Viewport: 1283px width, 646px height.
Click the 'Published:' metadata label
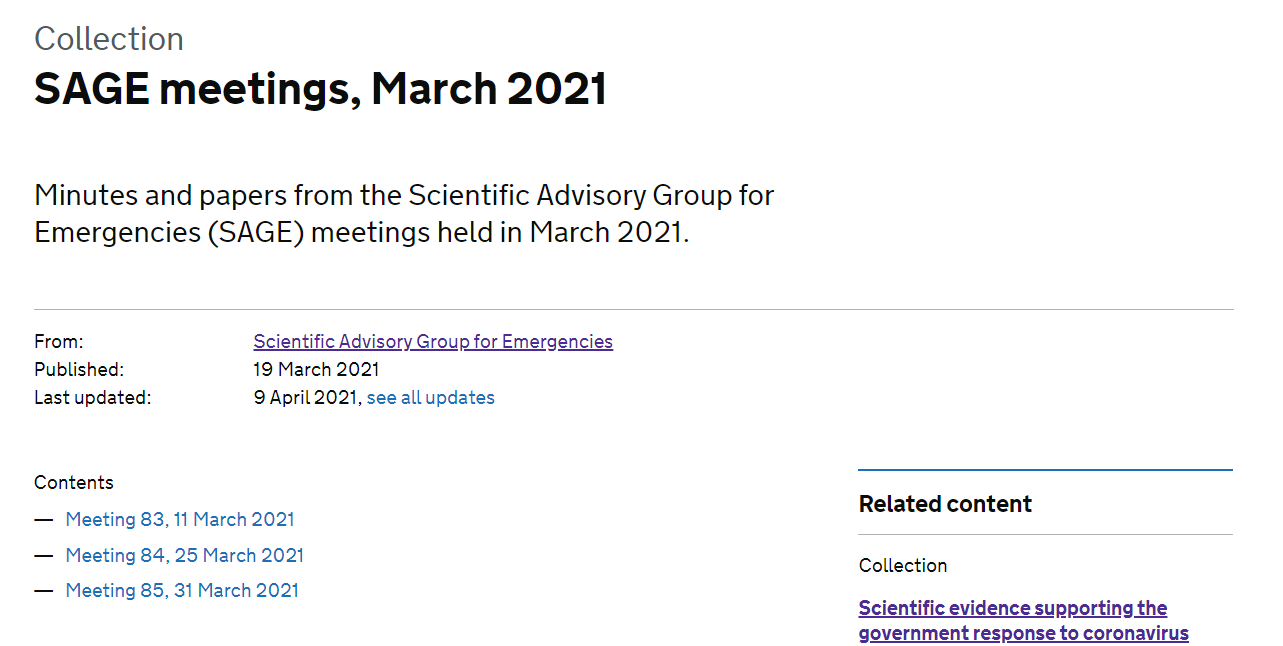pyautogui.click(x=79, y=370)
